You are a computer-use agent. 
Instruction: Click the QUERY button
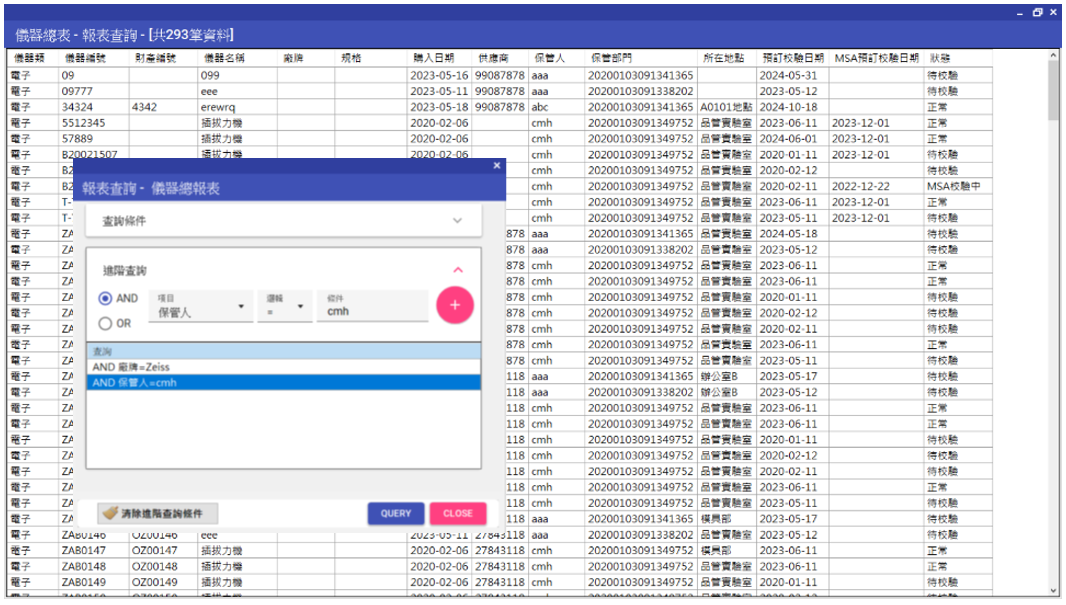point(396,513)
